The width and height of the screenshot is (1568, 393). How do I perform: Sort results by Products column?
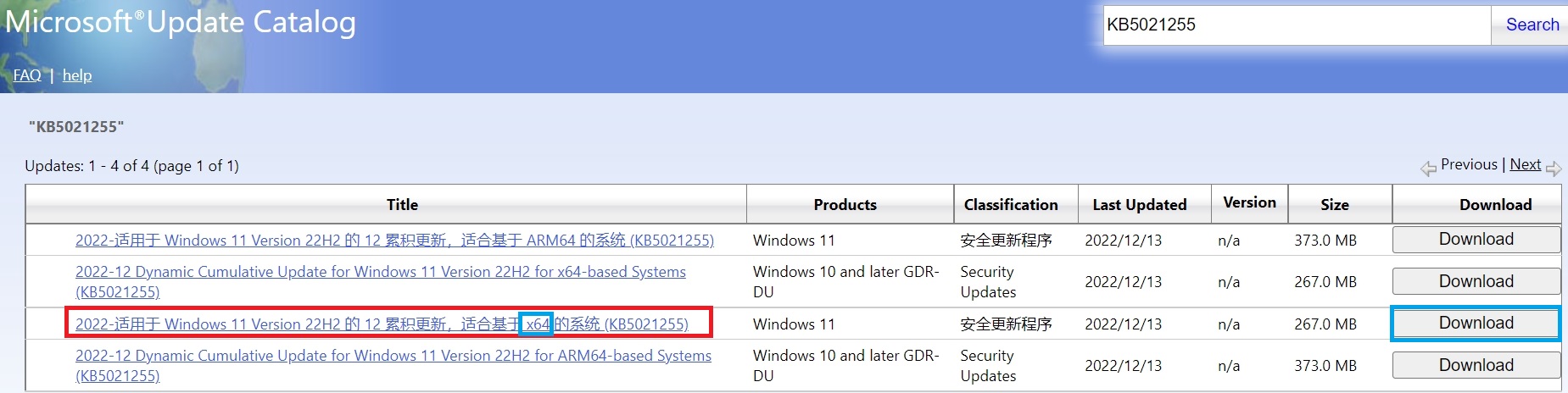(x=845, y=205)
